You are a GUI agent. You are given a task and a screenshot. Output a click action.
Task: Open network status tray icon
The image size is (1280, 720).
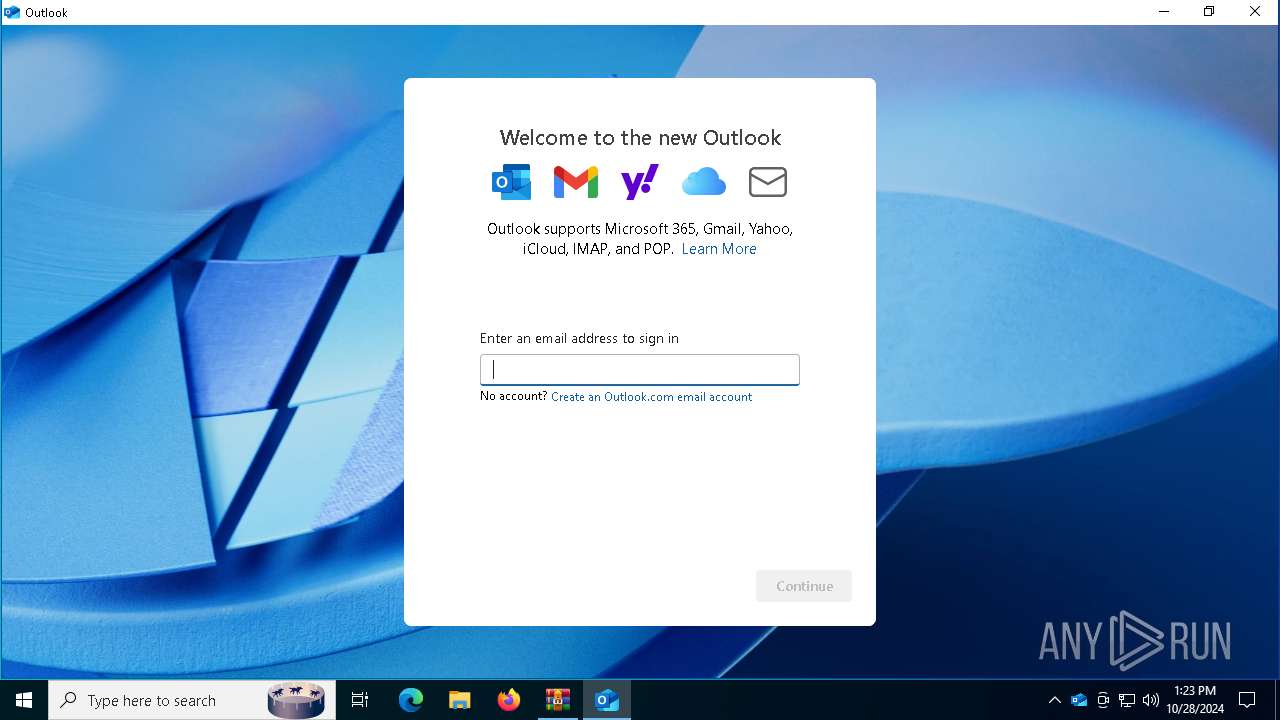pyautogui.click(x=1127, y=700)
